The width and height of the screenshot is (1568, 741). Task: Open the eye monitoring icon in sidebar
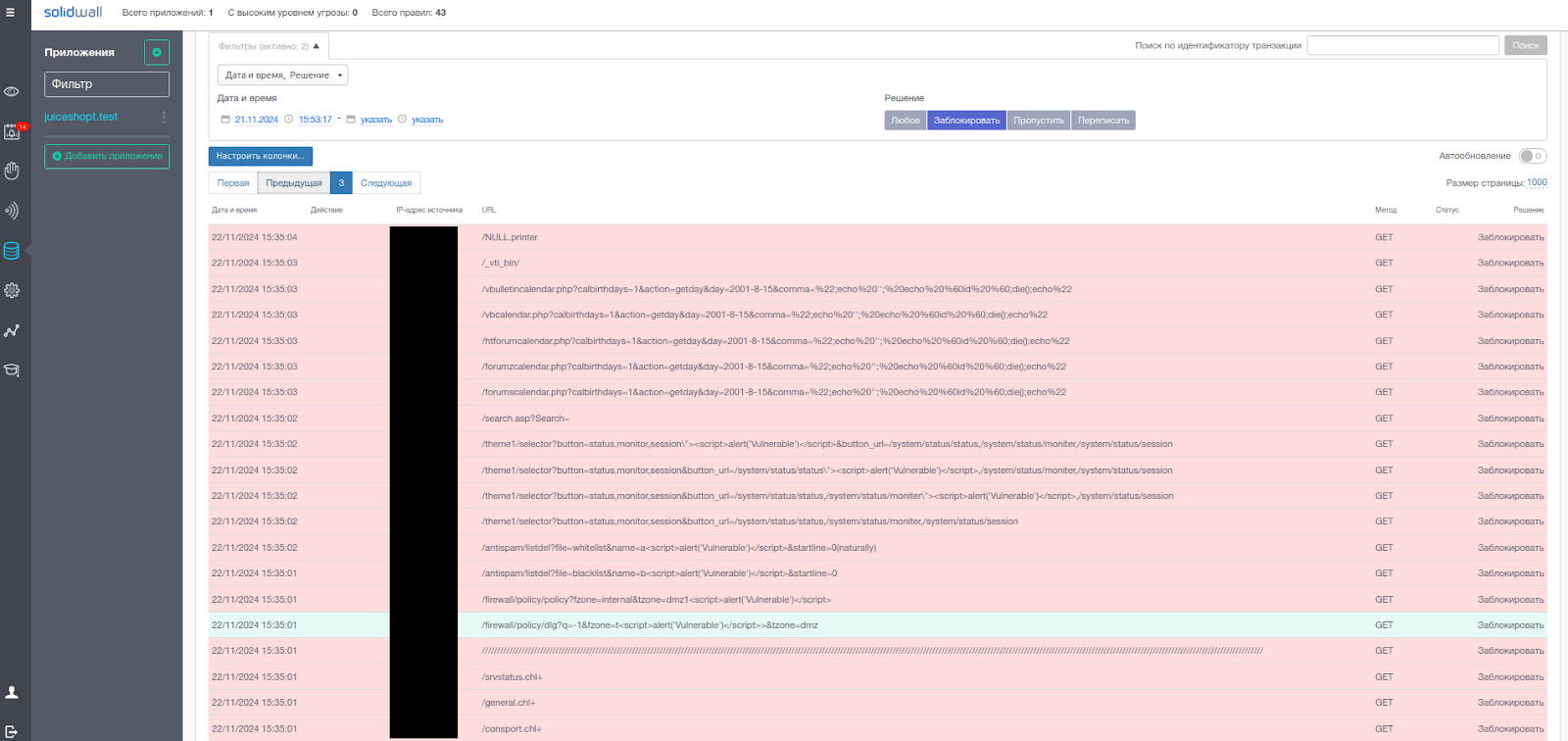pos(12,91)
